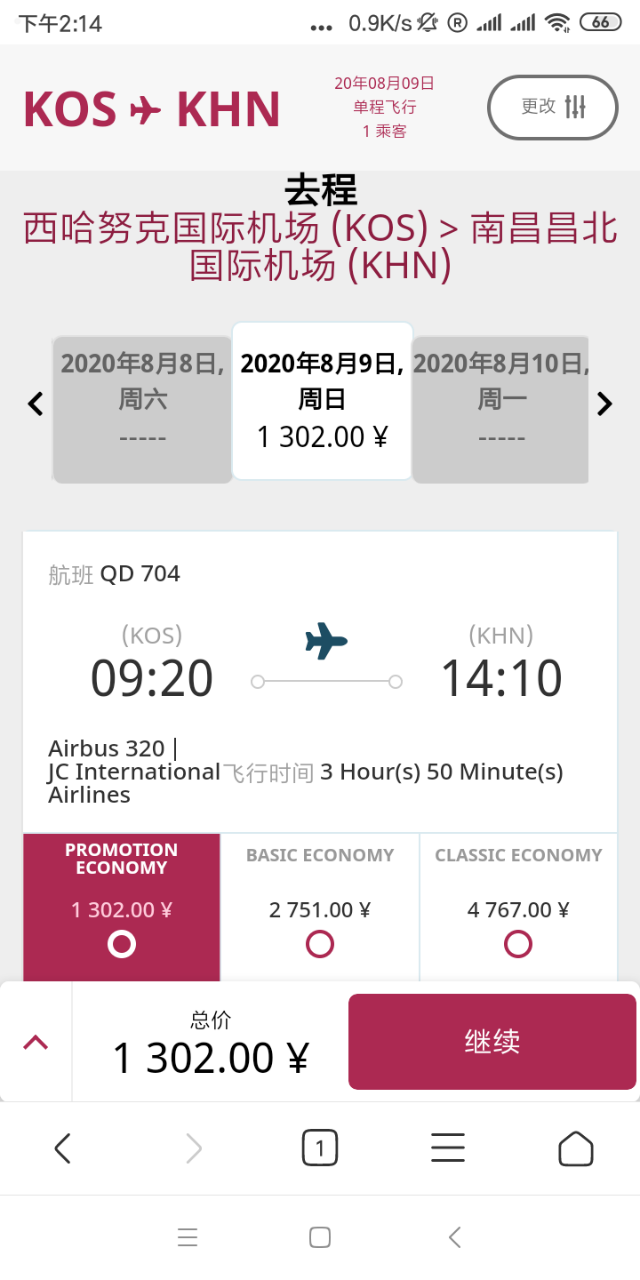Select Basic Economy 2 751.00 ¥ radio
The width and height of the screenshot is (640, 1280).
tap(319, 943)
